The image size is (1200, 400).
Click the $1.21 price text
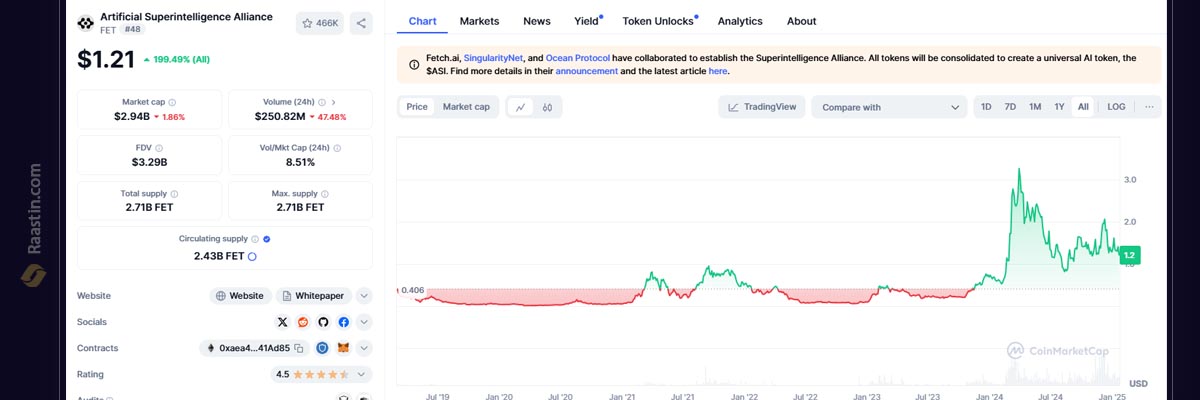(106, 60)
